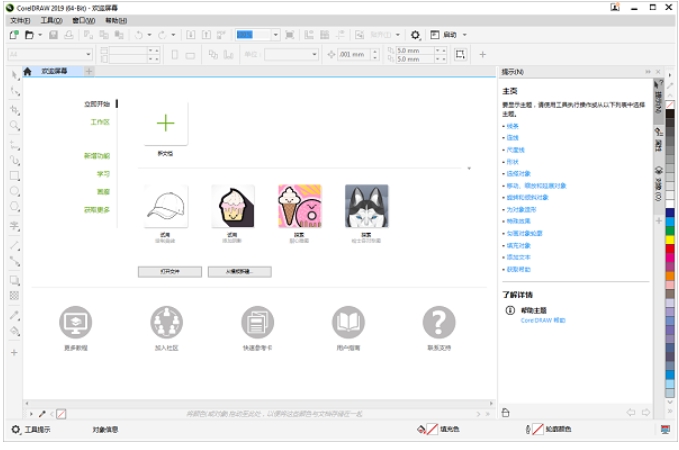Click the Redo arrow icon
The image size is (679, 450).
pyautogui.click(x=162, y=35)
